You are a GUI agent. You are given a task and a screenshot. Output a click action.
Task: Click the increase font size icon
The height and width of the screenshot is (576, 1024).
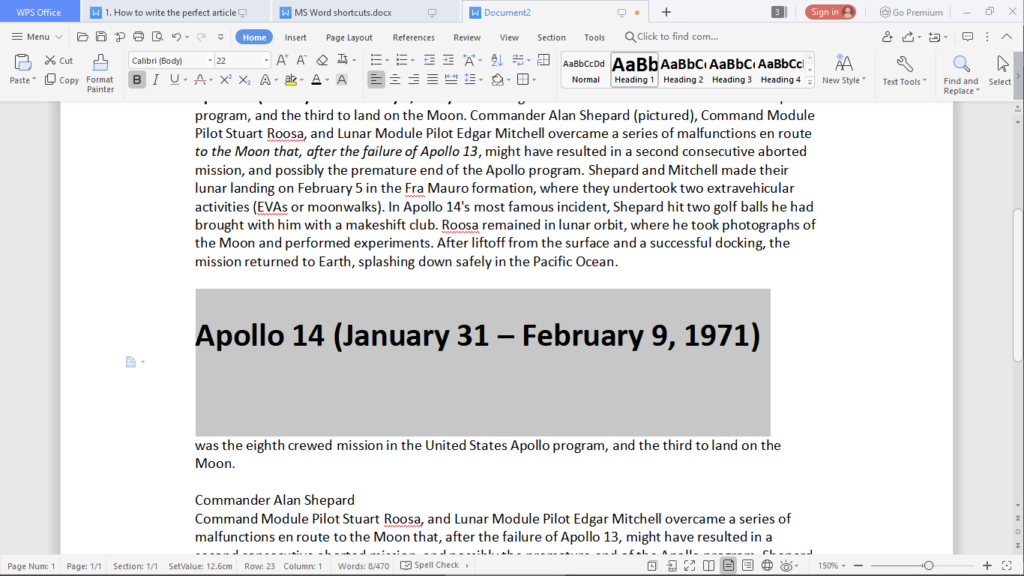click(282, 59)
